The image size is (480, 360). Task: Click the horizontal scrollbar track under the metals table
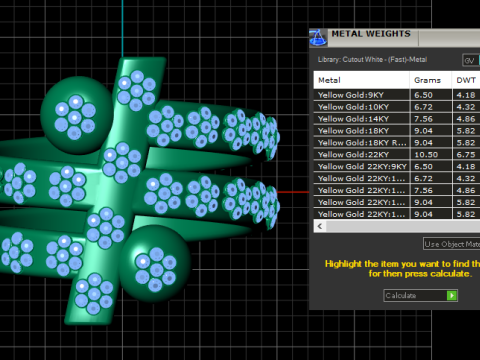403,226
